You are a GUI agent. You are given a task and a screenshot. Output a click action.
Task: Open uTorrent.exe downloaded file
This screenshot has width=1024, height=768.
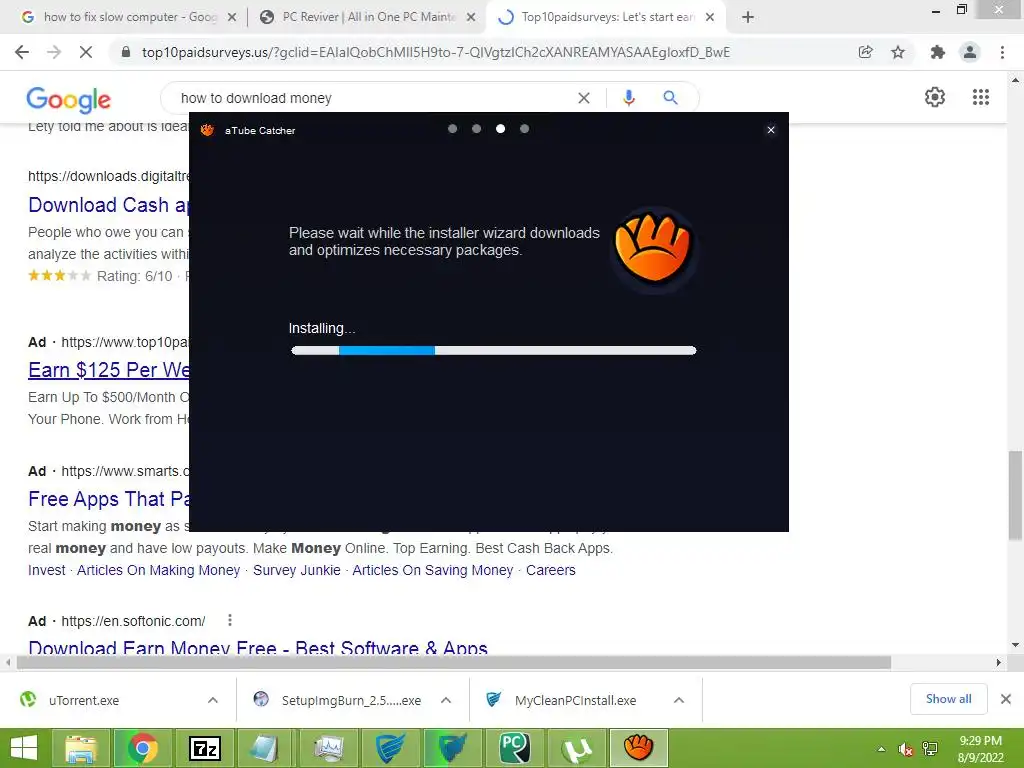point(84,700)
